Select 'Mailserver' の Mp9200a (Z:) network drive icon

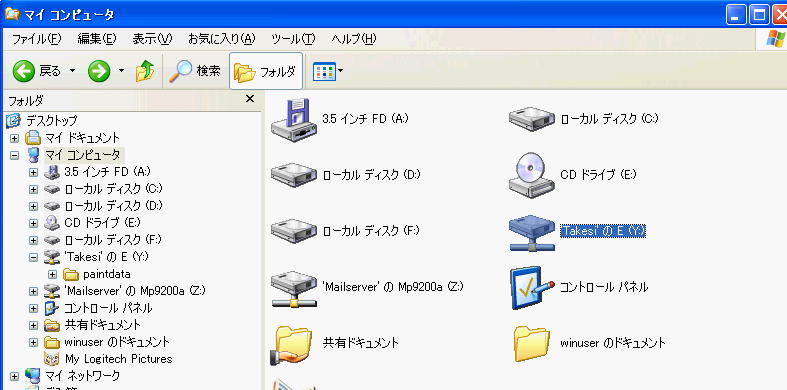294,288
